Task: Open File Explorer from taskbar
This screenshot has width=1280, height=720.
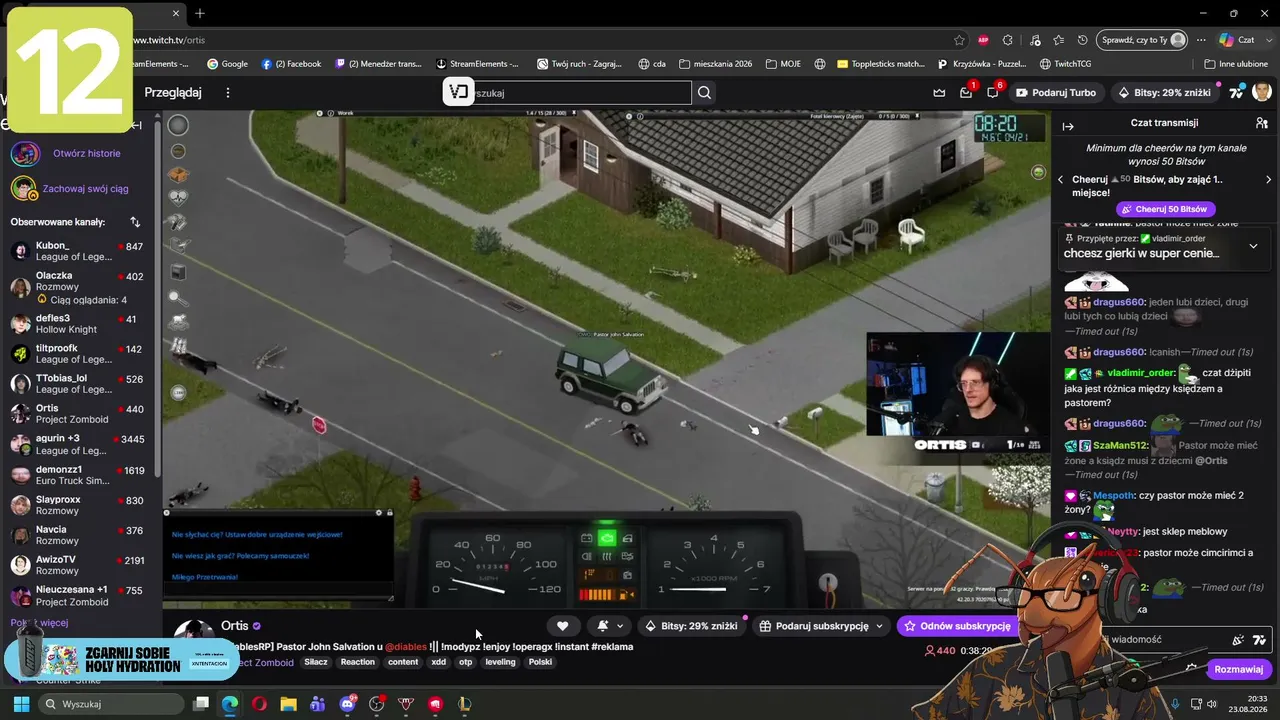Action: click(288, 704)
